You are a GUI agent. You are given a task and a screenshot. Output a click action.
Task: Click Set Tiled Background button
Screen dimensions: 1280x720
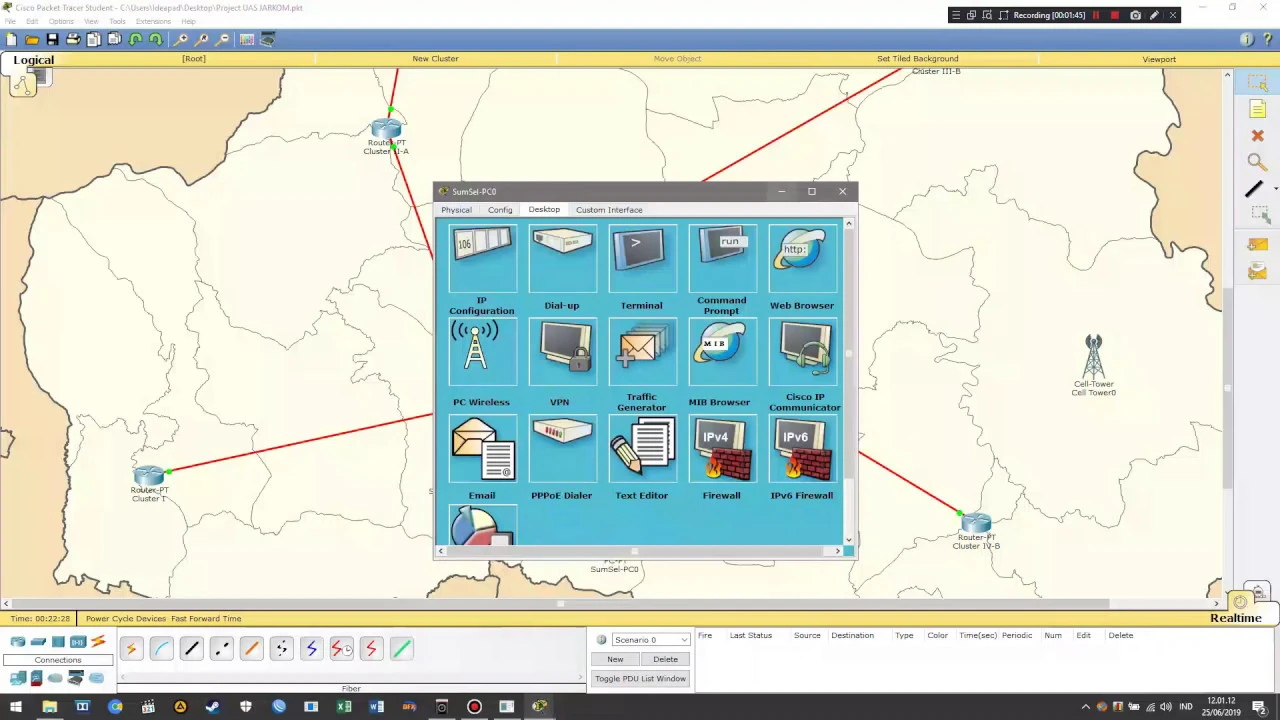[917, 59]
